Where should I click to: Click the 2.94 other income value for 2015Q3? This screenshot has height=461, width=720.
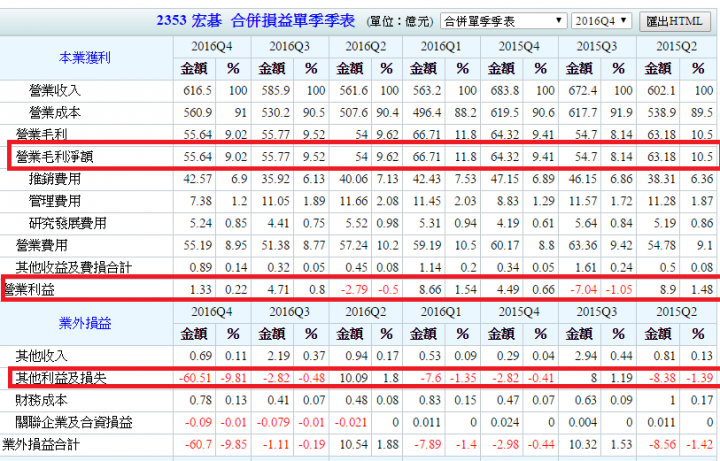point(585,356)
